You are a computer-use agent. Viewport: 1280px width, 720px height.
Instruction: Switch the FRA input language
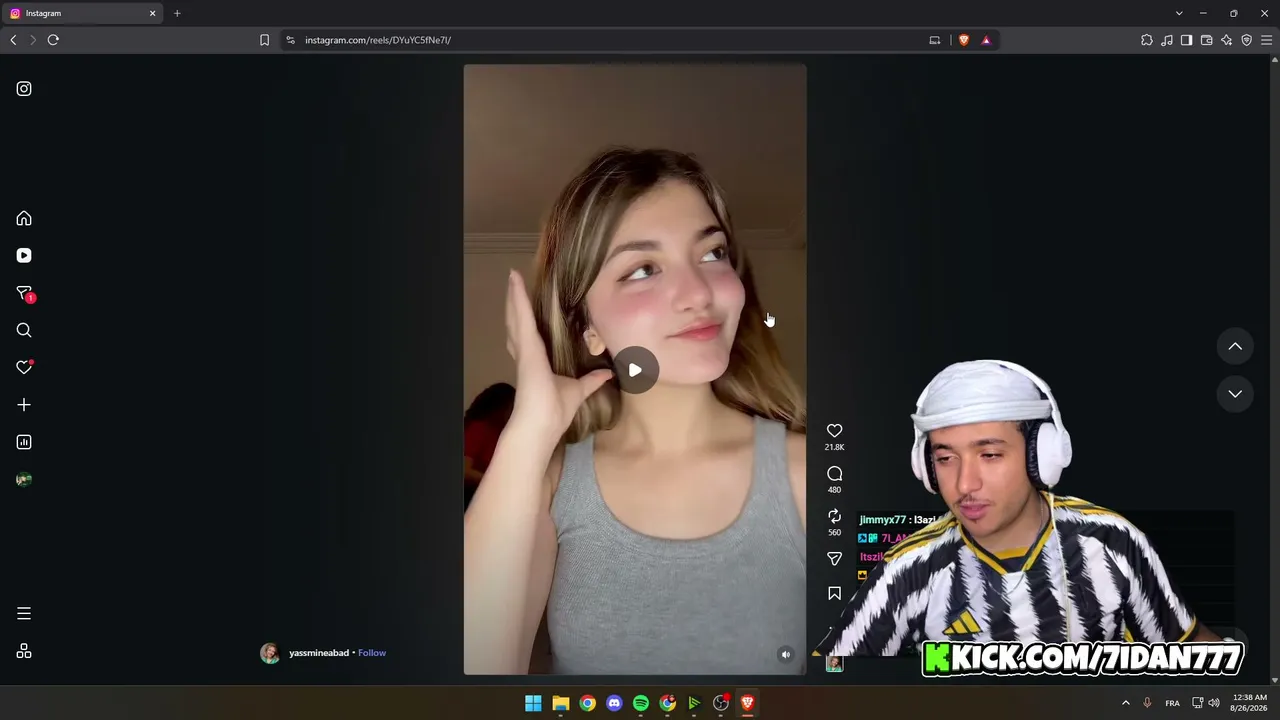[x=1173, y=703]
